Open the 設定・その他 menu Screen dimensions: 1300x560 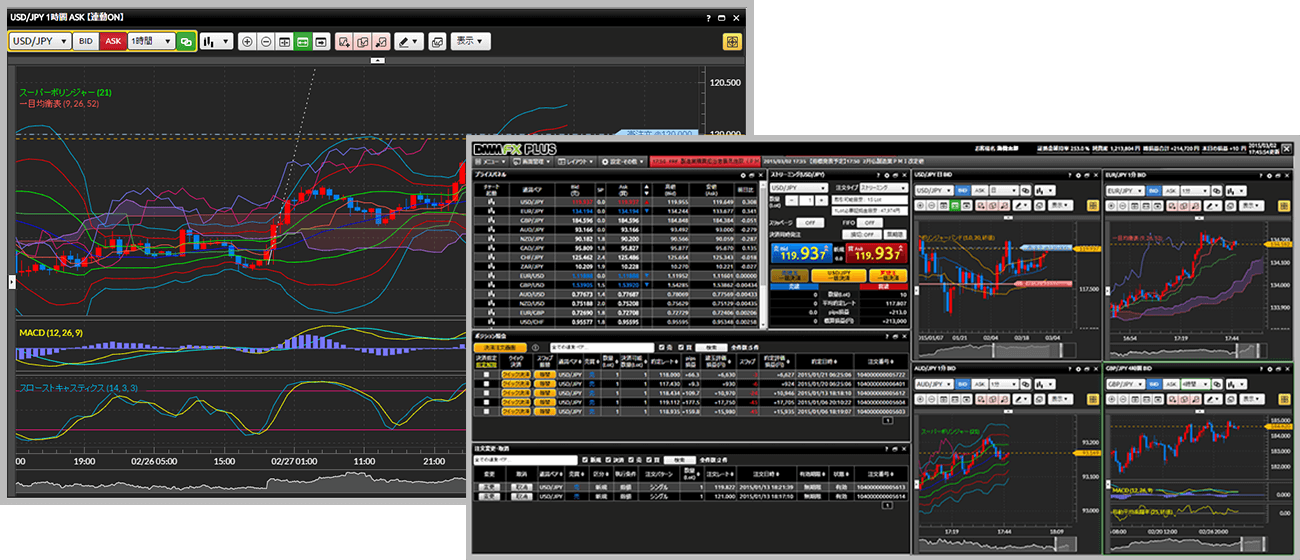click(x=622, y=161)
